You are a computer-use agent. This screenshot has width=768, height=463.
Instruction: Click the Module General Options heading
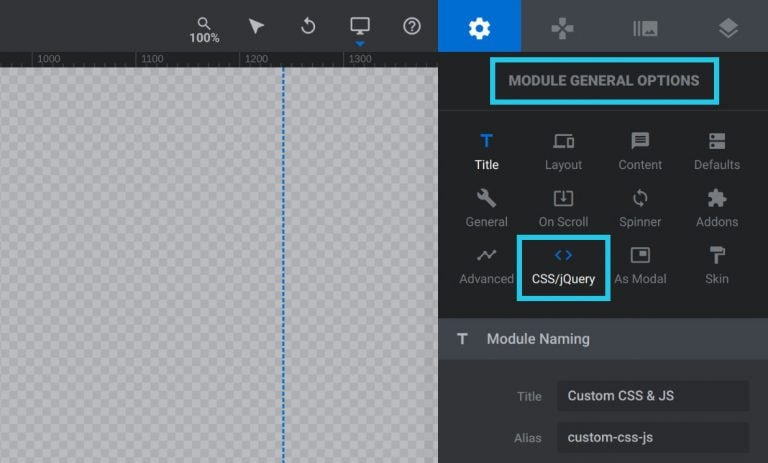click(604, 81)
